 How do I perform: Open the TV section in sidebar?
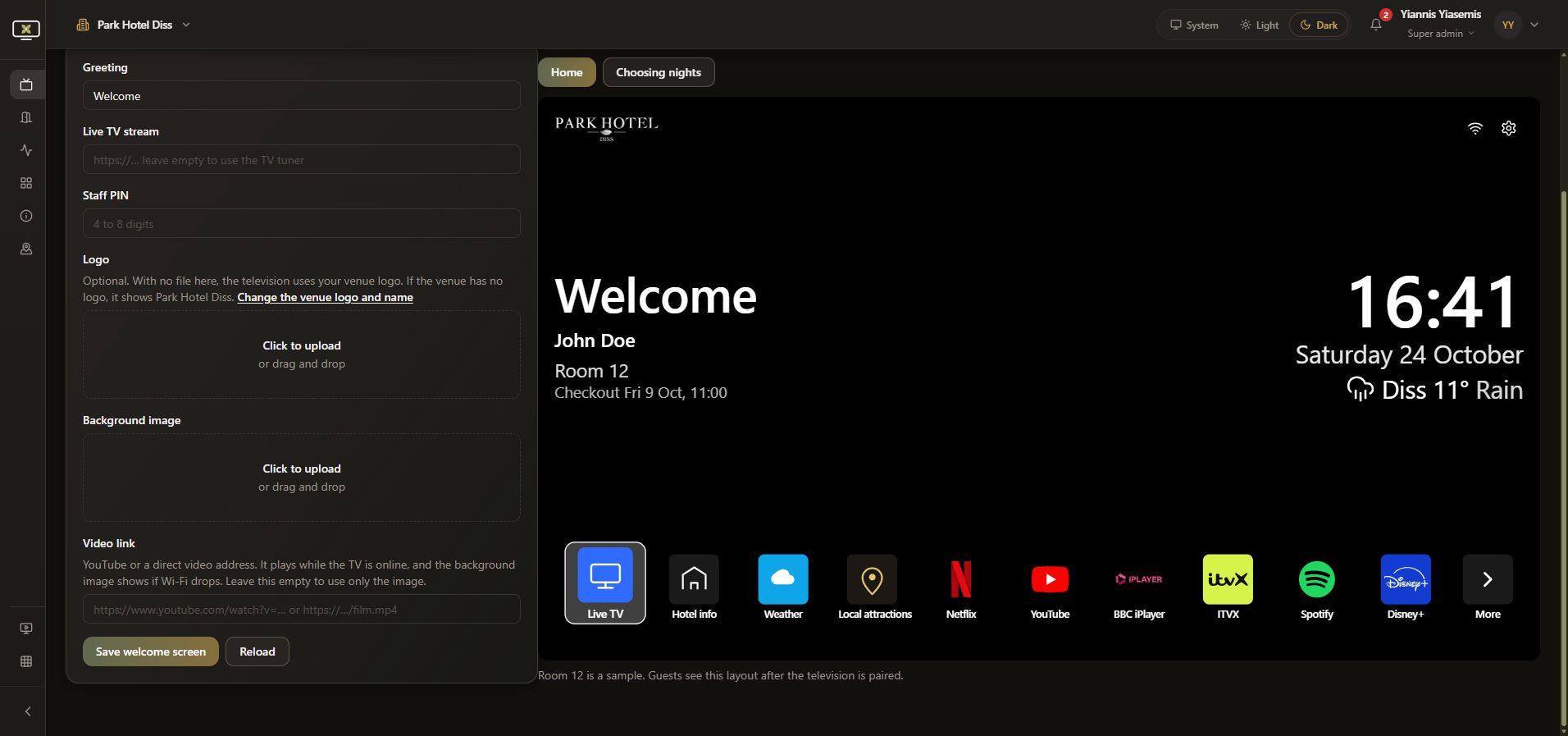(26, 85)
